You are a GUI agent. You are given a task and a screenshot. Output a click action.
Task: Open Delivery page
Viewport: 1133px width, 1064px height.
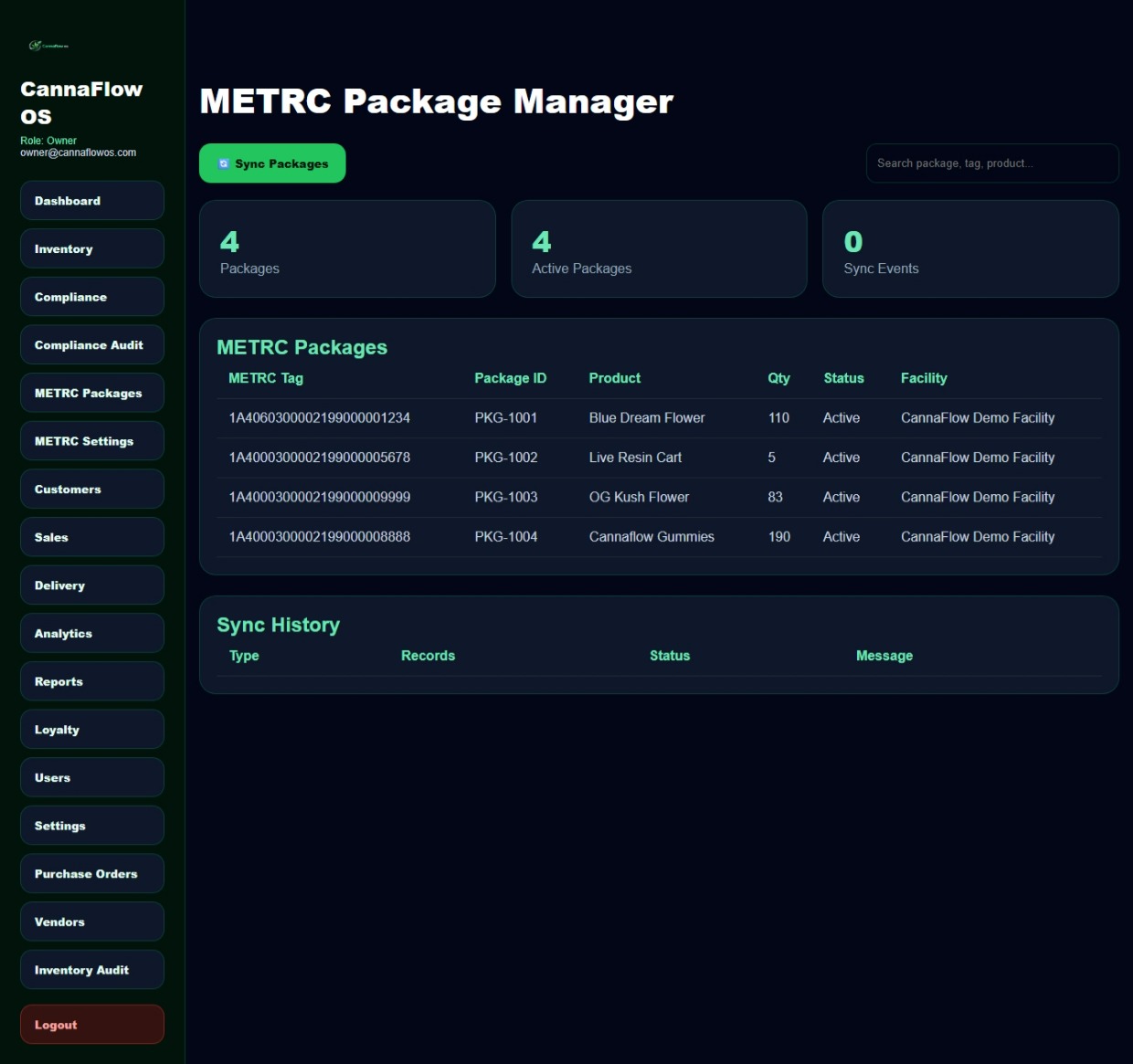coord(92,585)
